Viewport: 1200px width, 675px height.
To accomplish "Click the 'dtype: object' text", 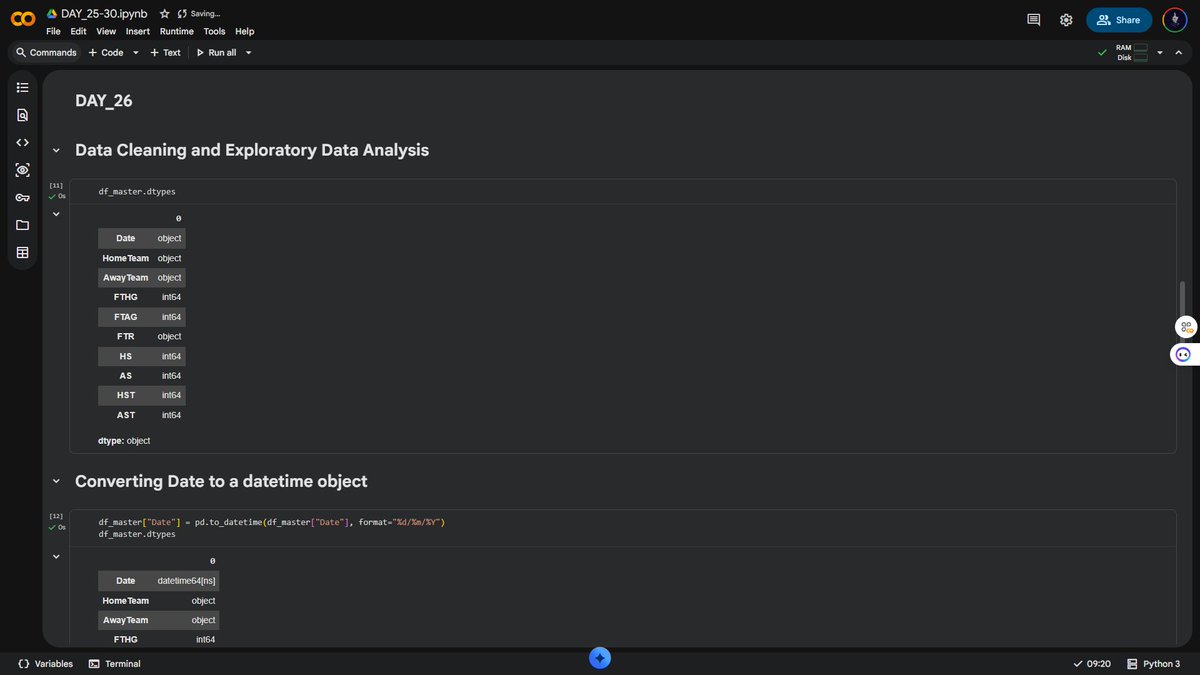I will 124,440.
